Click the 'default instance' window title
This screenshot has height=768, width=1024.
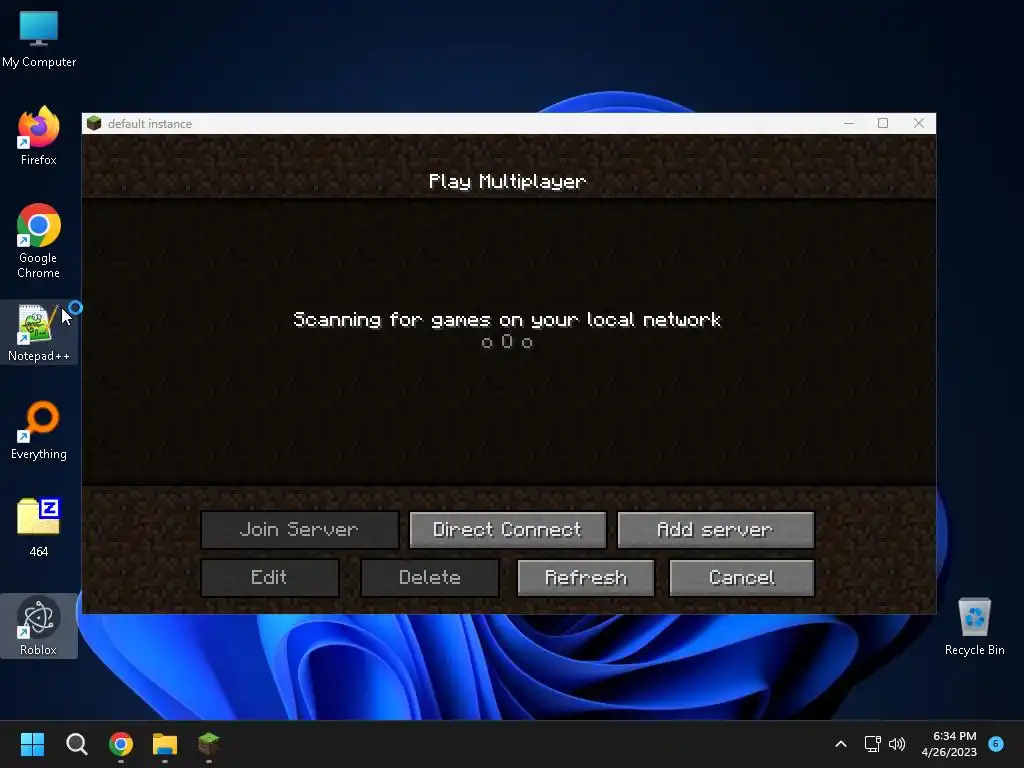tap(150, 123)
